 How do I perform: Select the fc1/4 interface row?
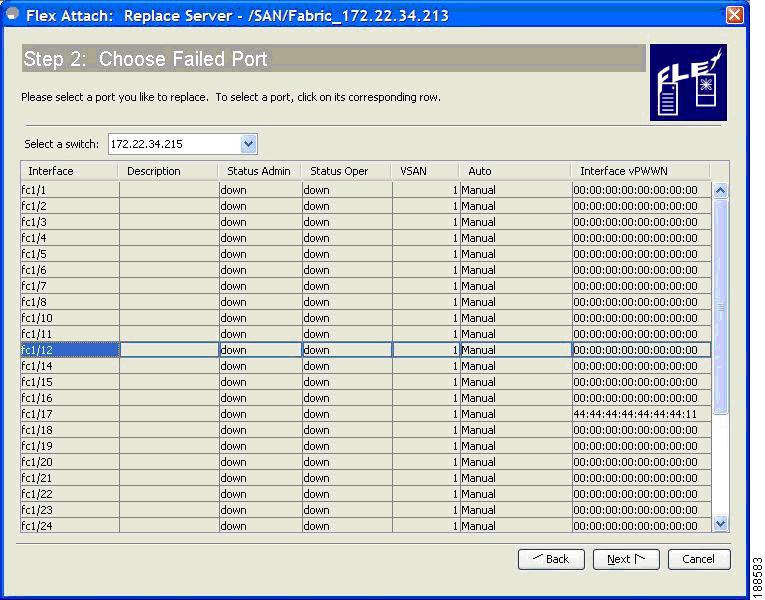pos(366,238)
